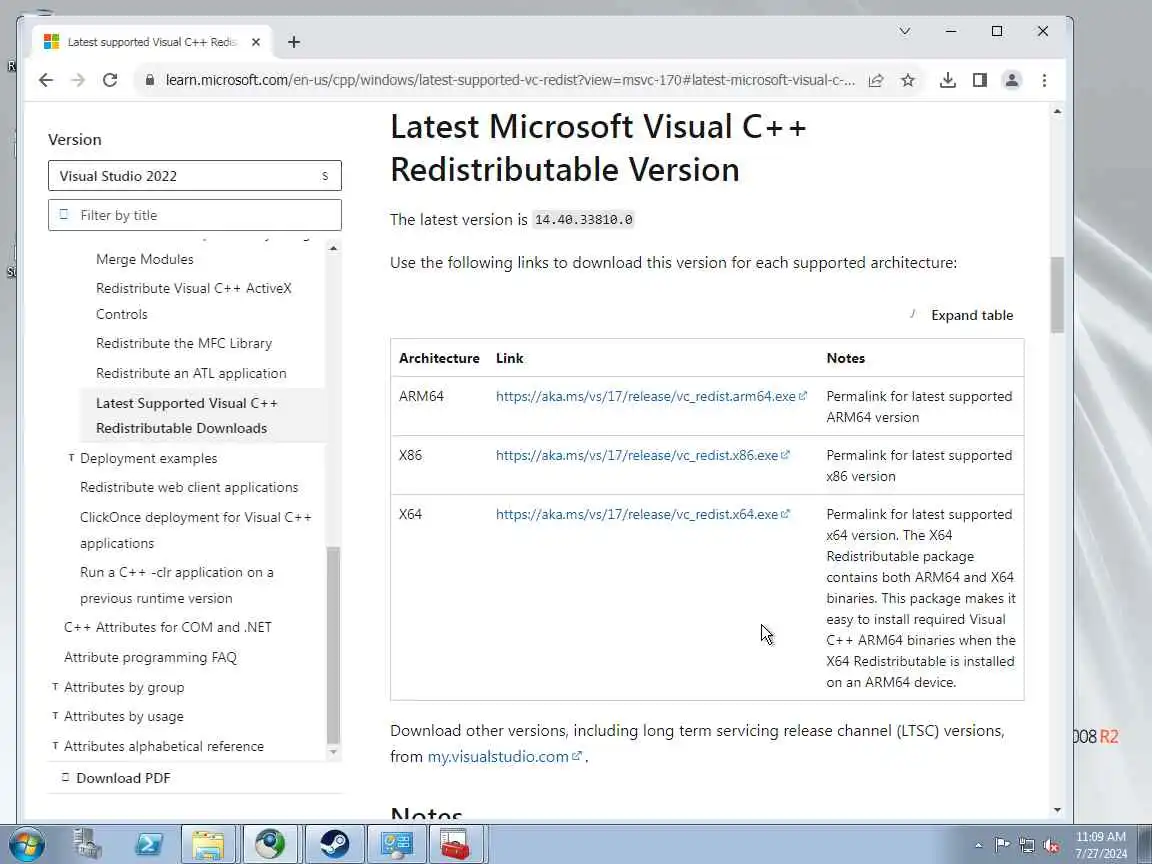Open Run a C++ -clr application page
Image resolution: width=1152 pixels, height=864 pixels.
click(176, 585)
